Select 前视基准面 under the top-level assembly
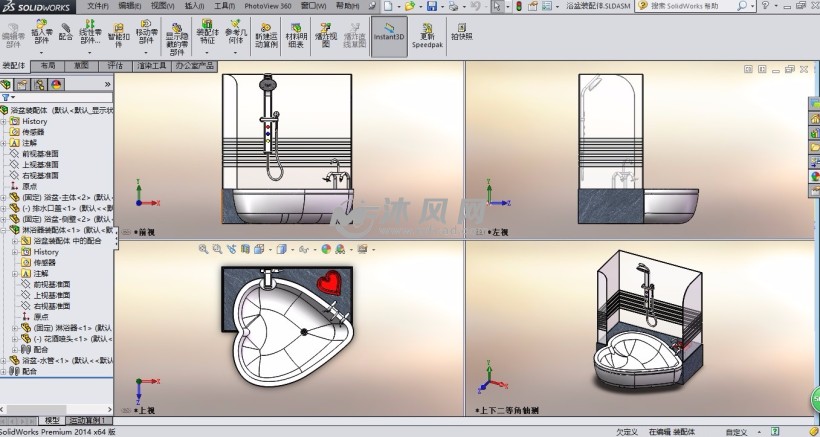The height and width of the screenshot is (437, 820). (x=40, y=154)
